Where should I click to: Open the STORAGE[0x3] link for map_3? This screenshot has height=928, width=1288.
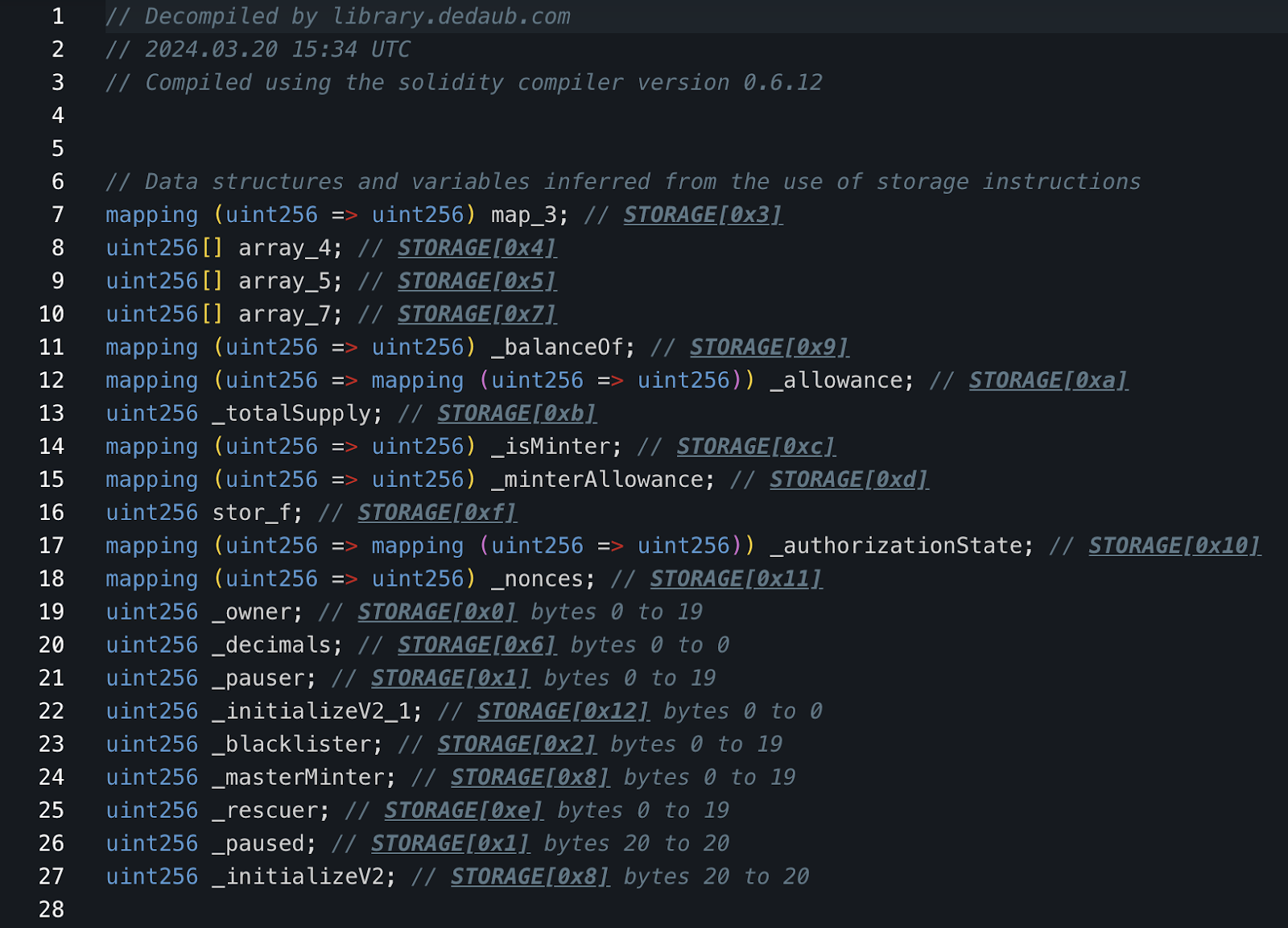point(703,215)
